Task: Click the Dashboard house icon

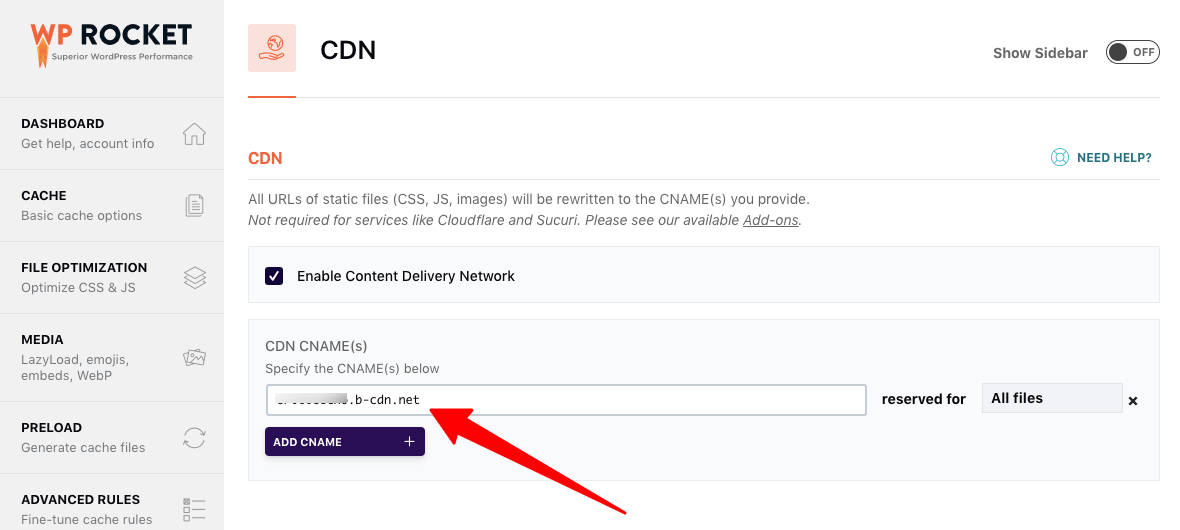Action: [x=194, y=134]
